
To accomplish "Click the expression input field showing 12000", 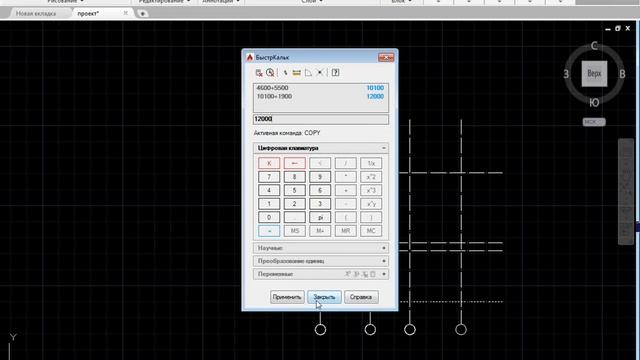I will tap(320, 119).
